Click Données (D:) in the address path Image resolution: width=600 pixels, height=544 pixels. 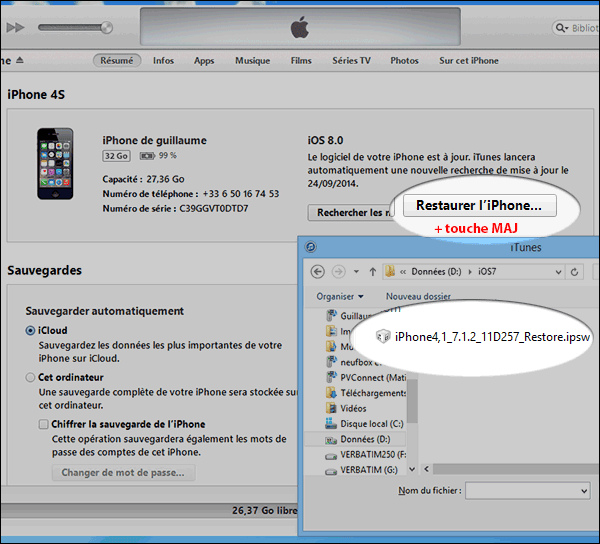click(436, 272)
